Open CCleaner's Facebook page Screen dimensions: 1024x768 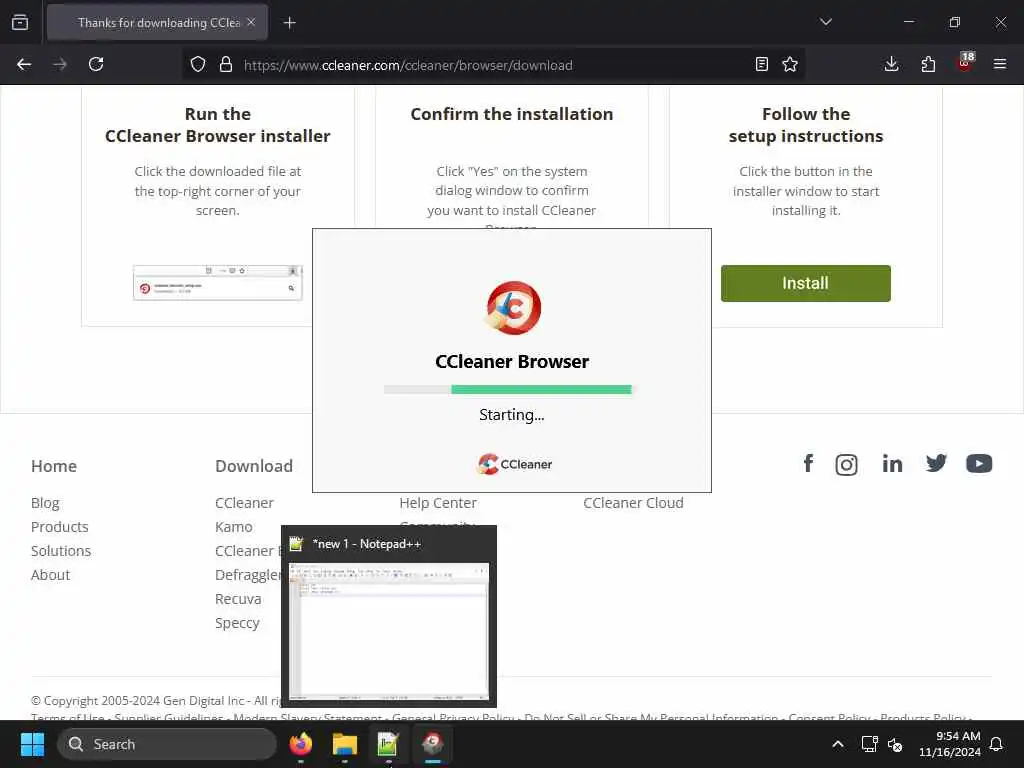808,464
